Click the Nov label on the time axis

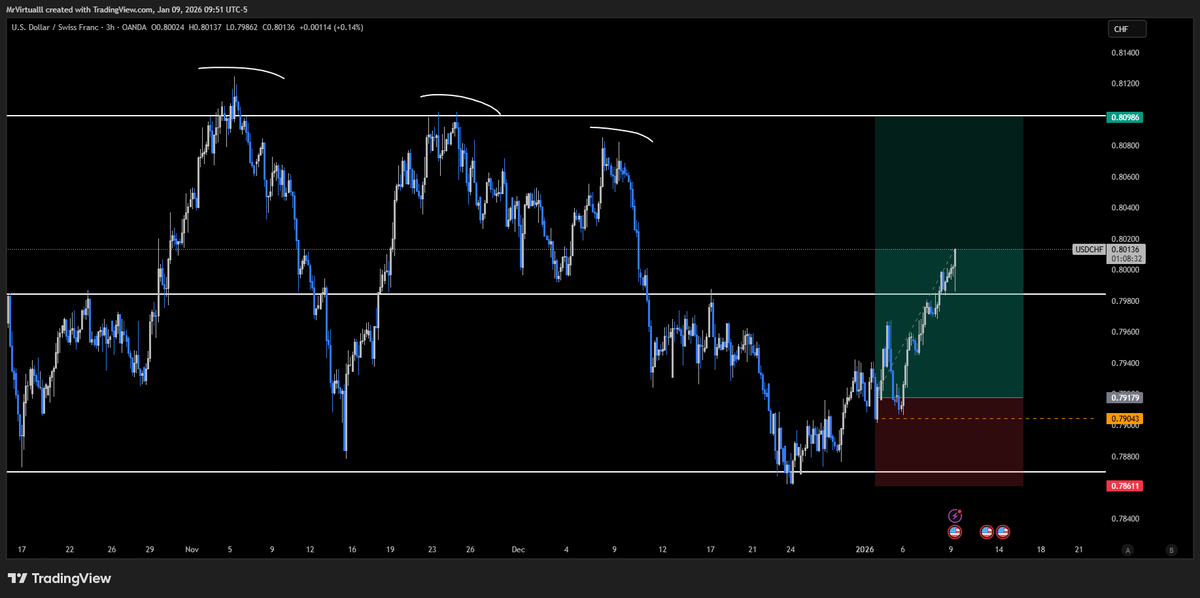(x=192, y=549)
